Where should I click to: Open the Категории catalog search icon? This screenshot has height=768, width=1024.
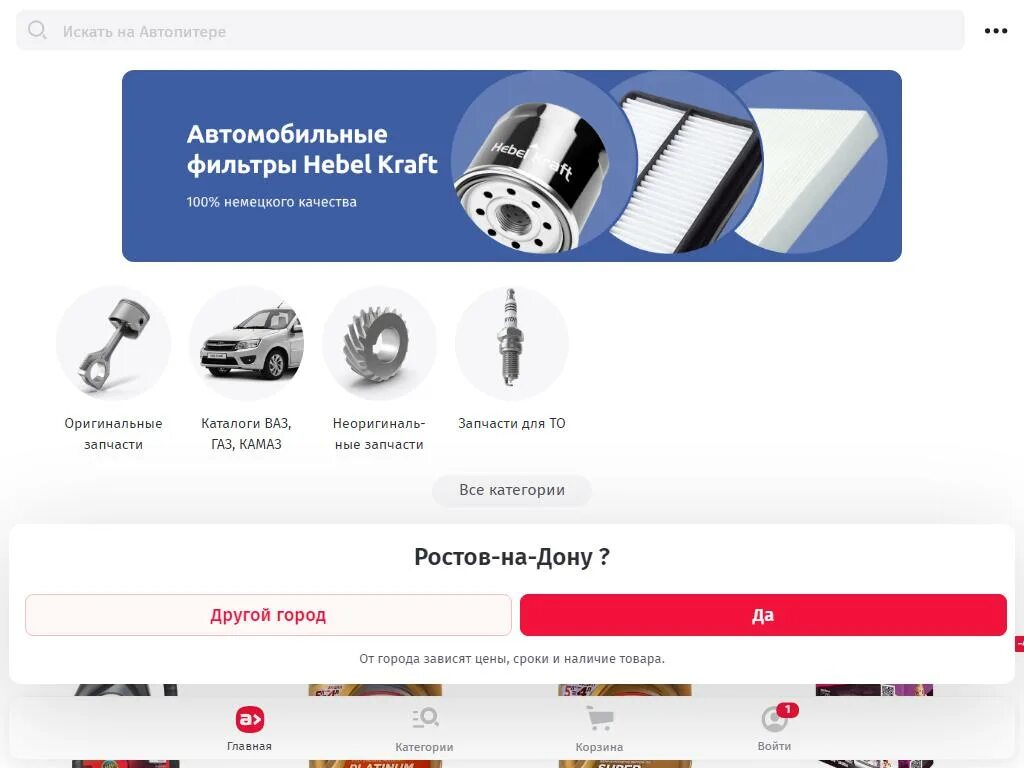pos(424,718)
